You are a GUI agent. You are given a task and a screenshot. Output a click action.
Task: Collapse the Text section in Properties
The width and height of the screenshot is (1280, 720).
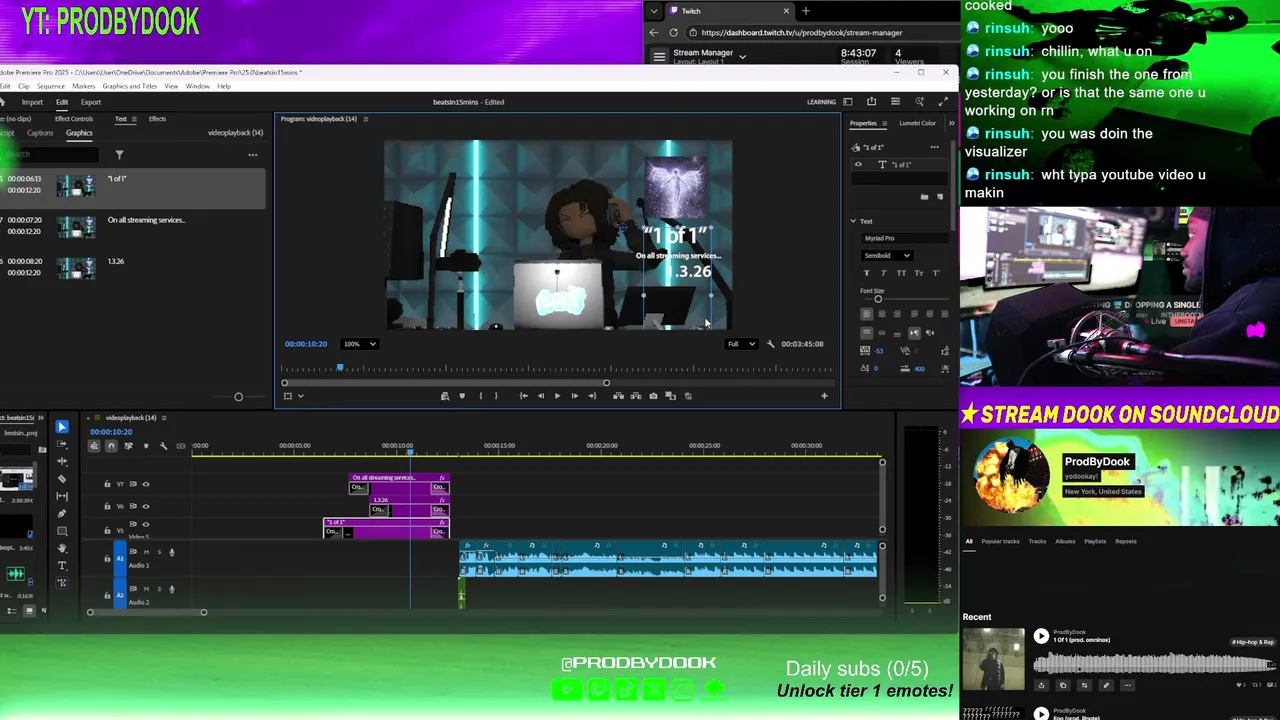(853, 221)
